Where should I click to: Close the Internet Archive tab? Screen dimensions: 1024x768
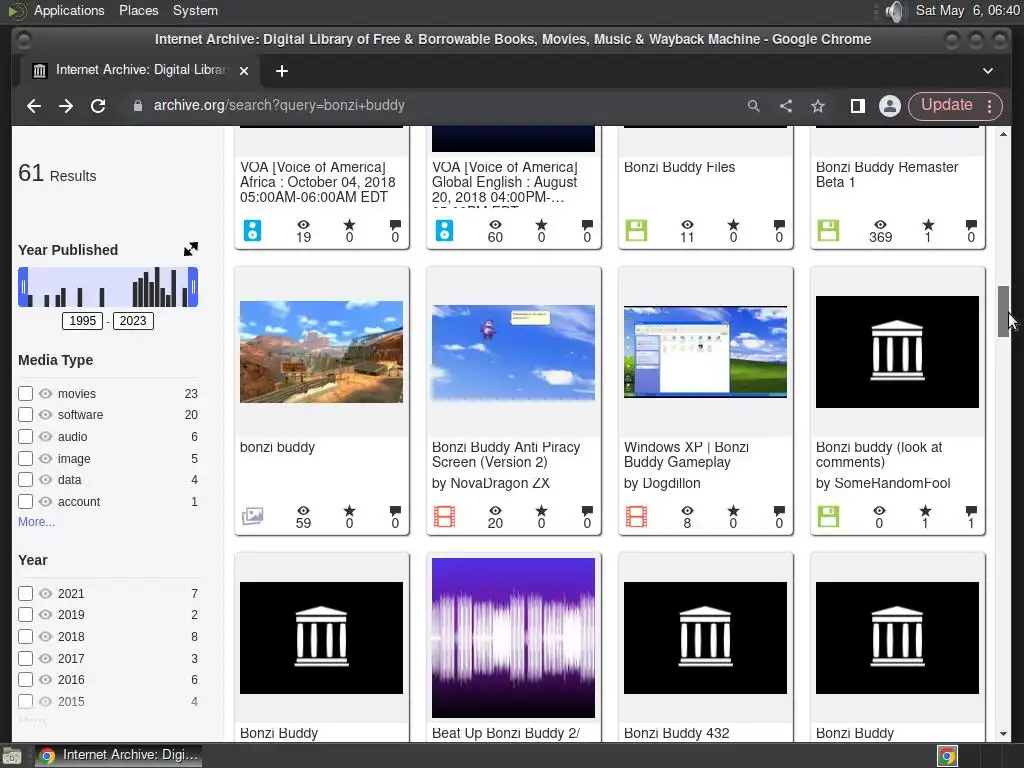point(244,71)
